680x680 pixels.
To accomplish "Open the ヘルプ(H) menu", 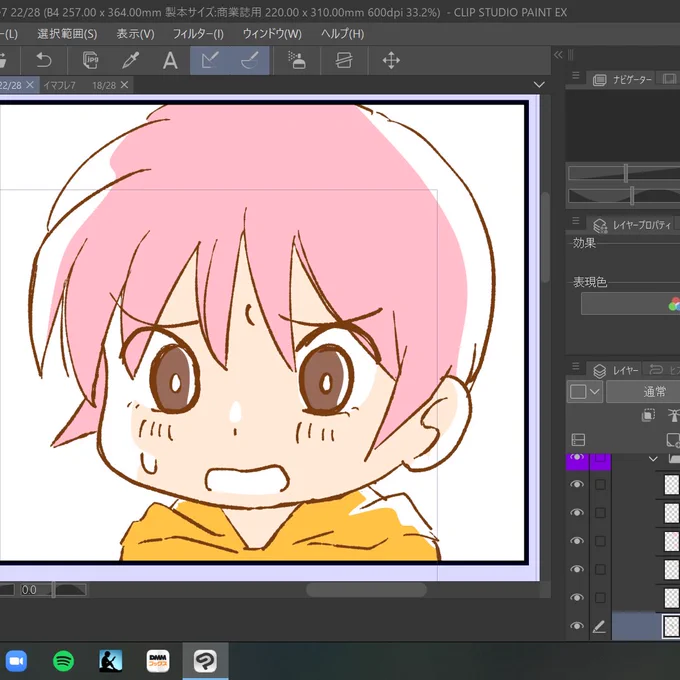I will [342, 34].
